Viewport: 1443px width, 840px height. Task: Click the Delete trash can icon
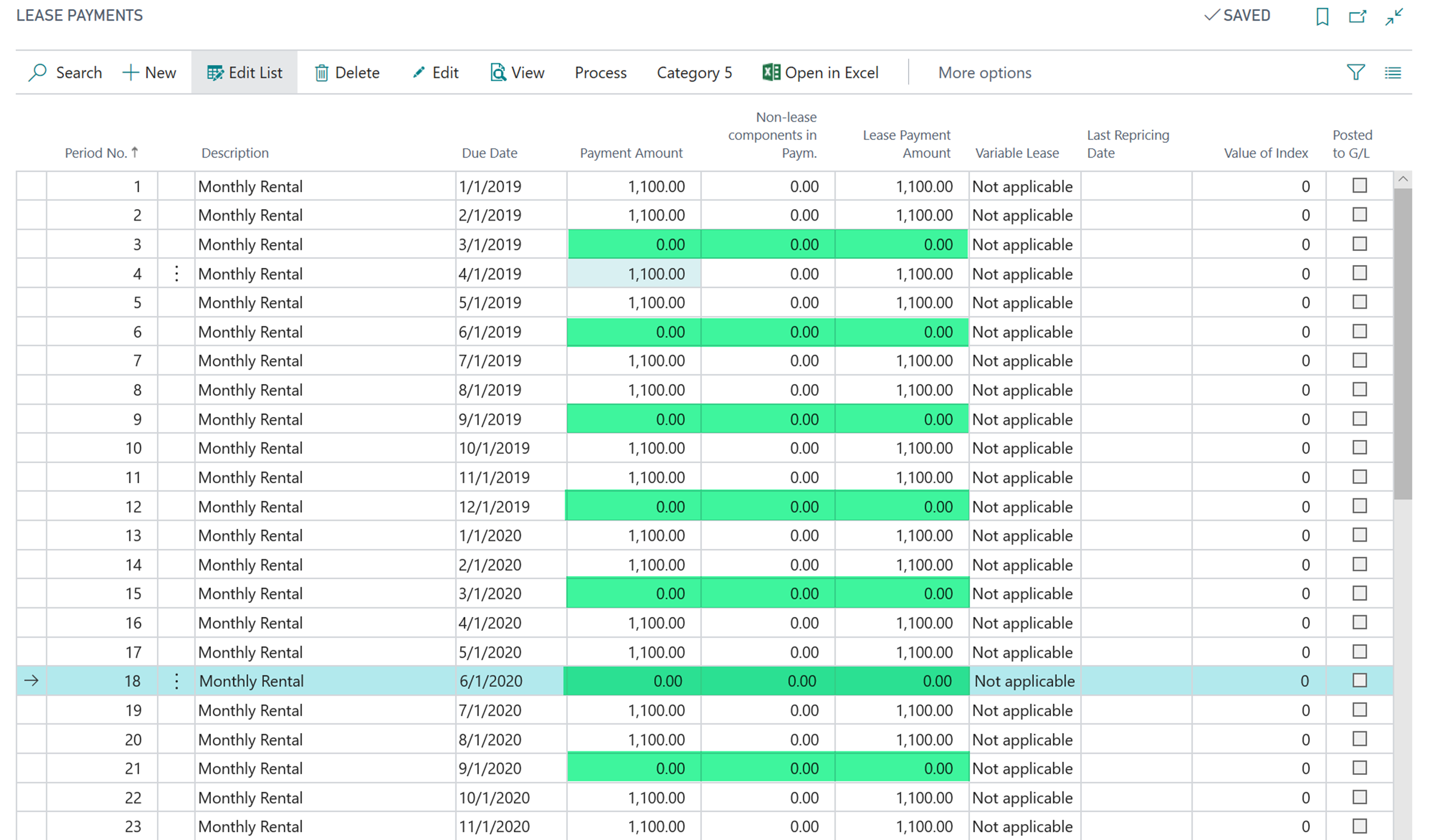[322, 73]
